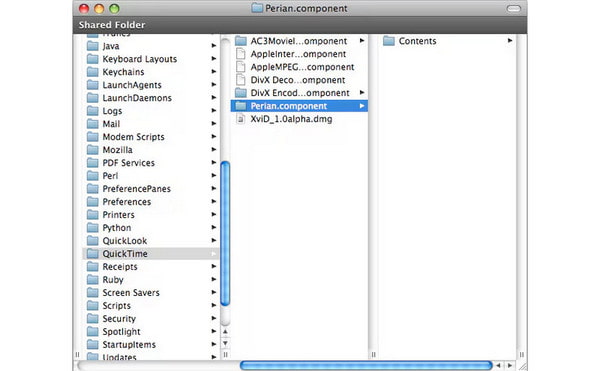Expand the Python folder arrow

pyautogui.click(x=214, y=228)
